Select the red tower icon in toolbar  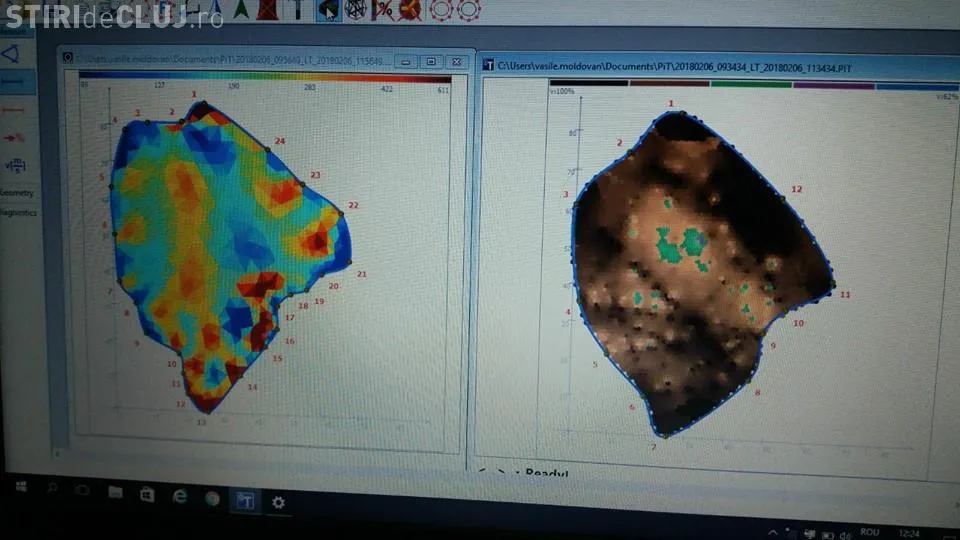tap(267, 9)
